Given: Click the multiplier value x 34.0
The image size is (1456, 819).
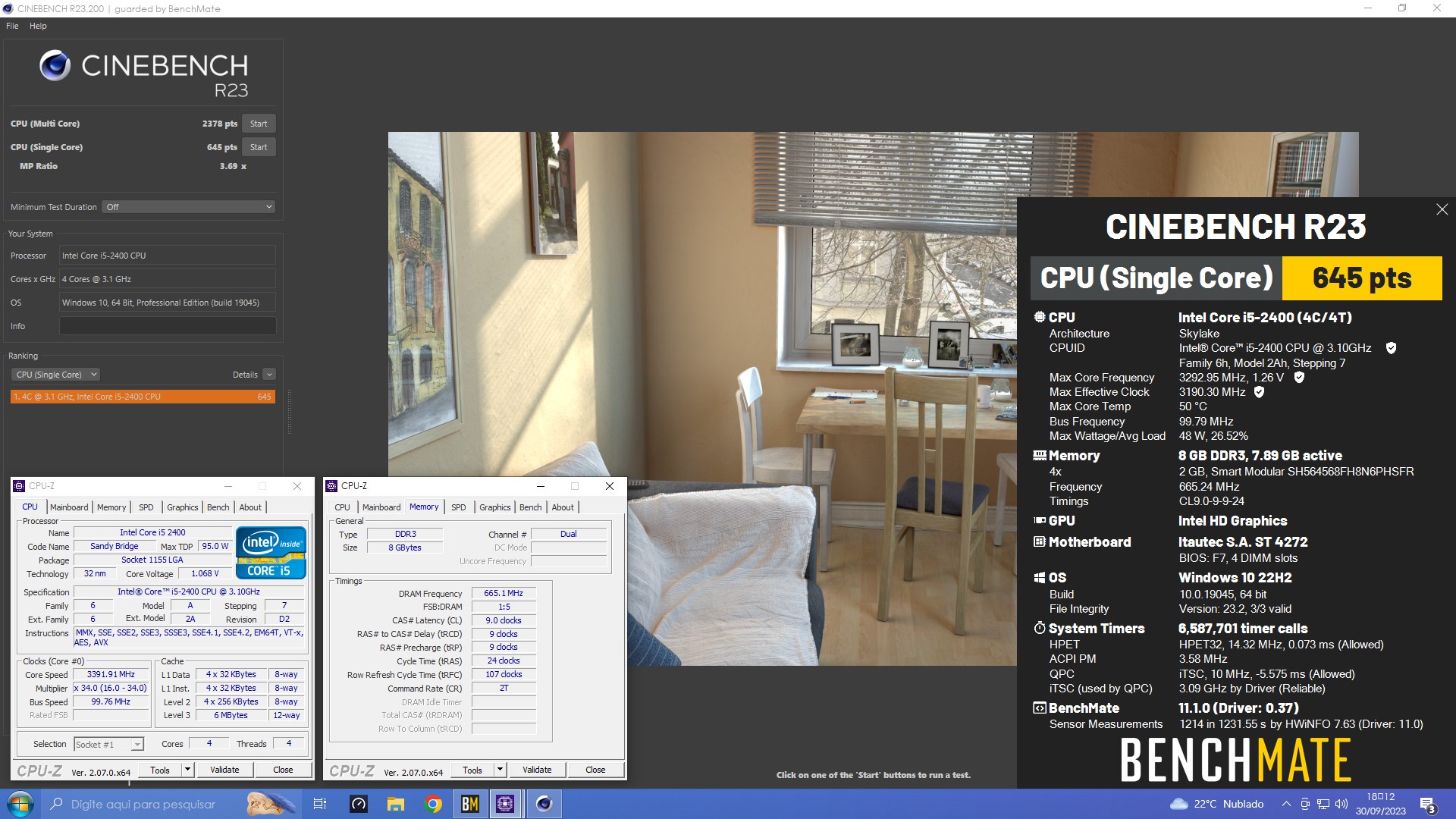Looking at the screenshot, I should tap(111, 689).
